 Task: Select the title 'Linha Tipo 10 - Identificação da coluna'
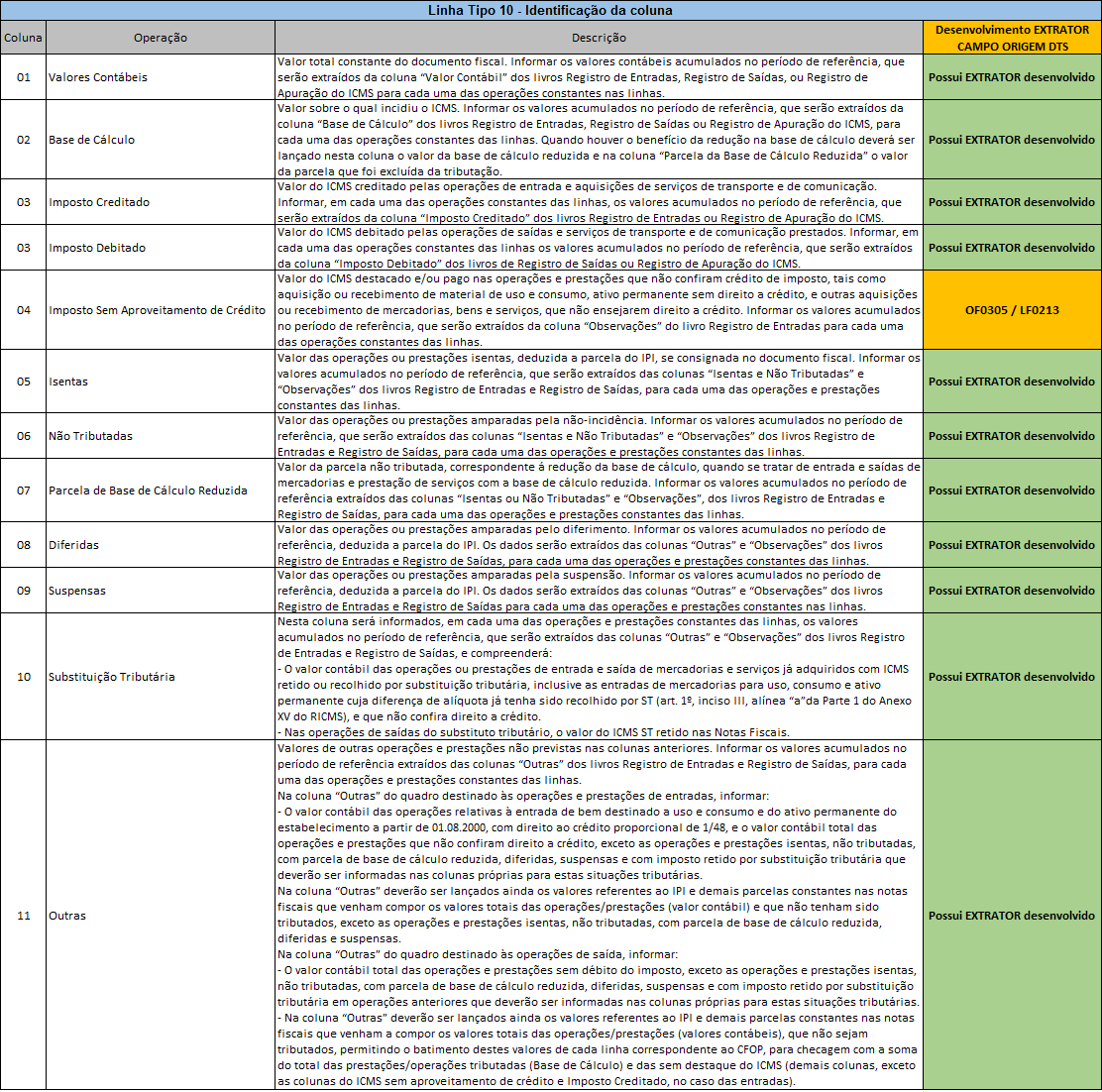pos(550,10)
